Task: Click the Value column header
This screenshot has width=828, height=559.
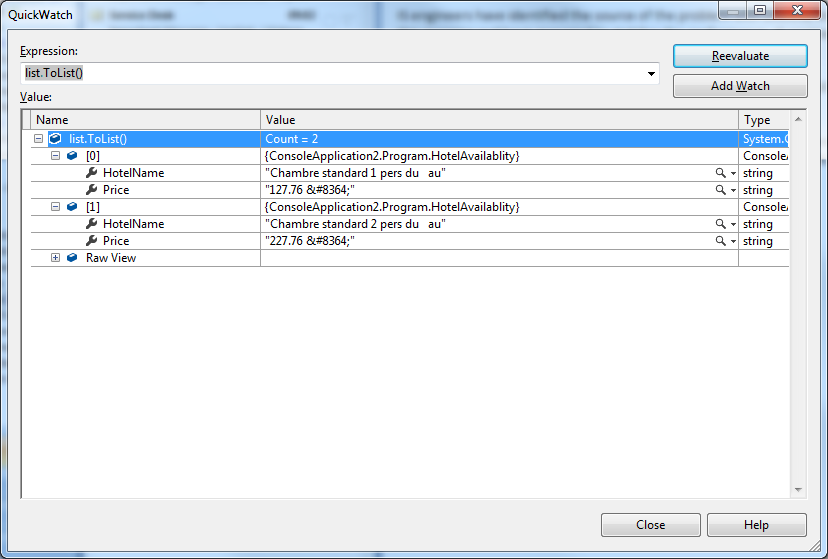Action: point(499,120)
